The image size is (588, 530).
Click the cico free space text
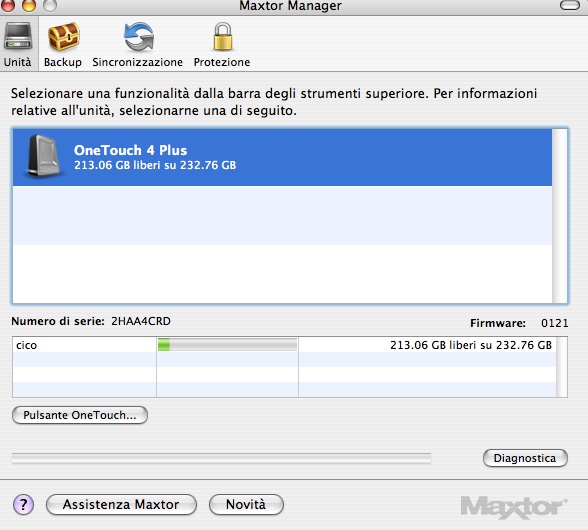[471, 345]
